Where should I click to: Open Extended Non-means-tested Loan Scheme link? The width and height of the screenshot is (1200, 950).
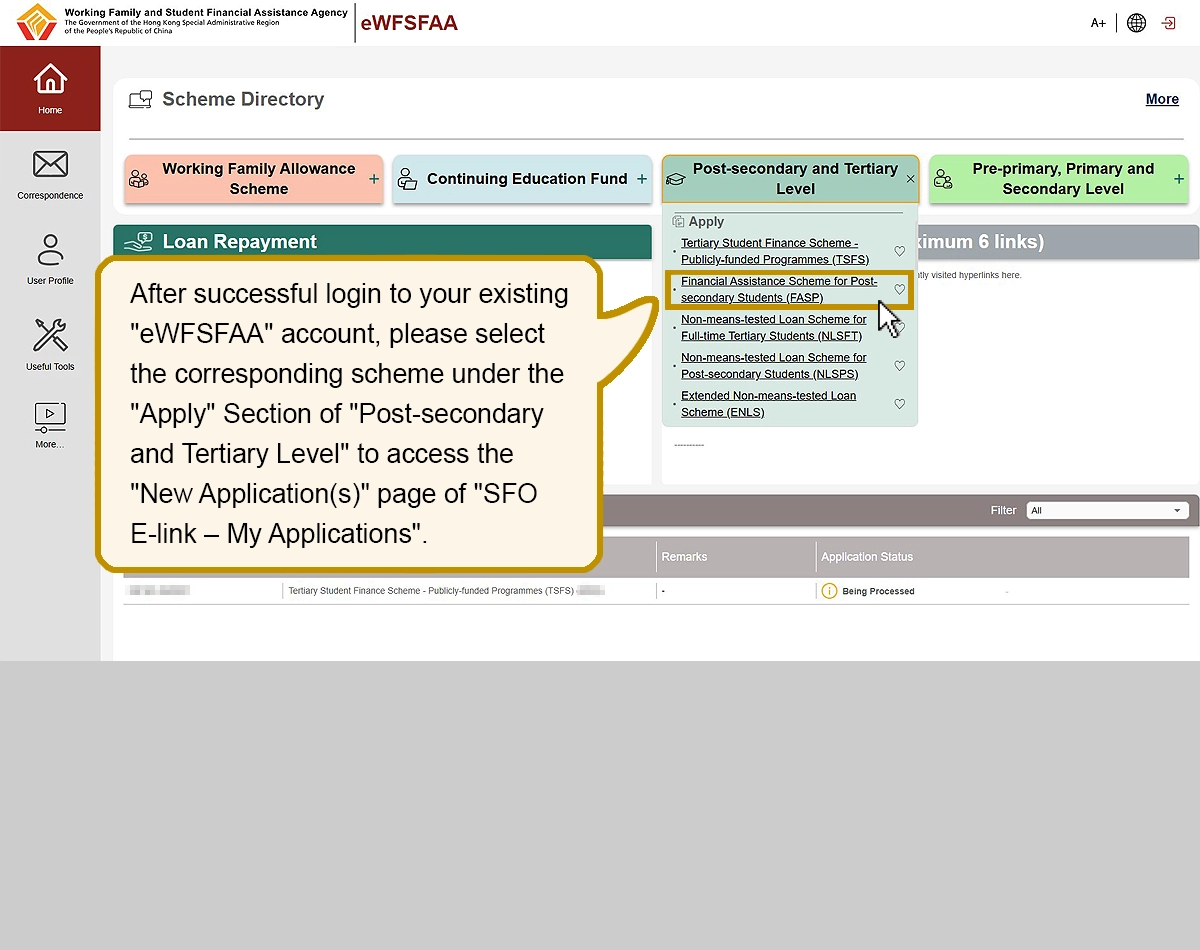coord(768,404)
